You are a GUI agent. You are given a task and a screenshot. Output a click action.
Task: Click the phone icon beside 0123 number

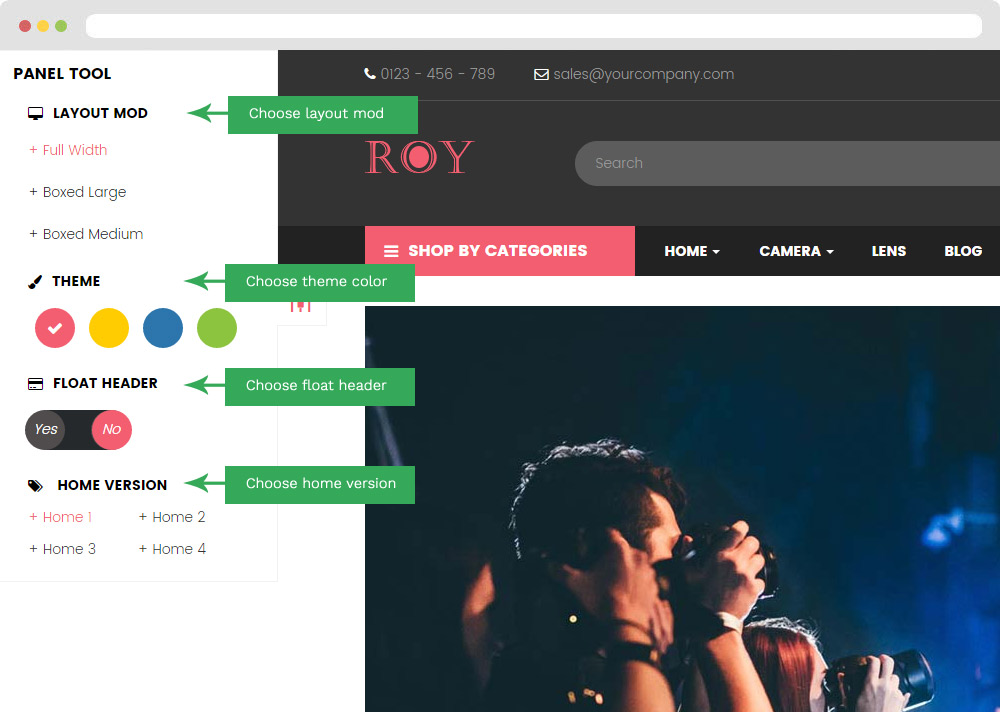pos(369,73)
